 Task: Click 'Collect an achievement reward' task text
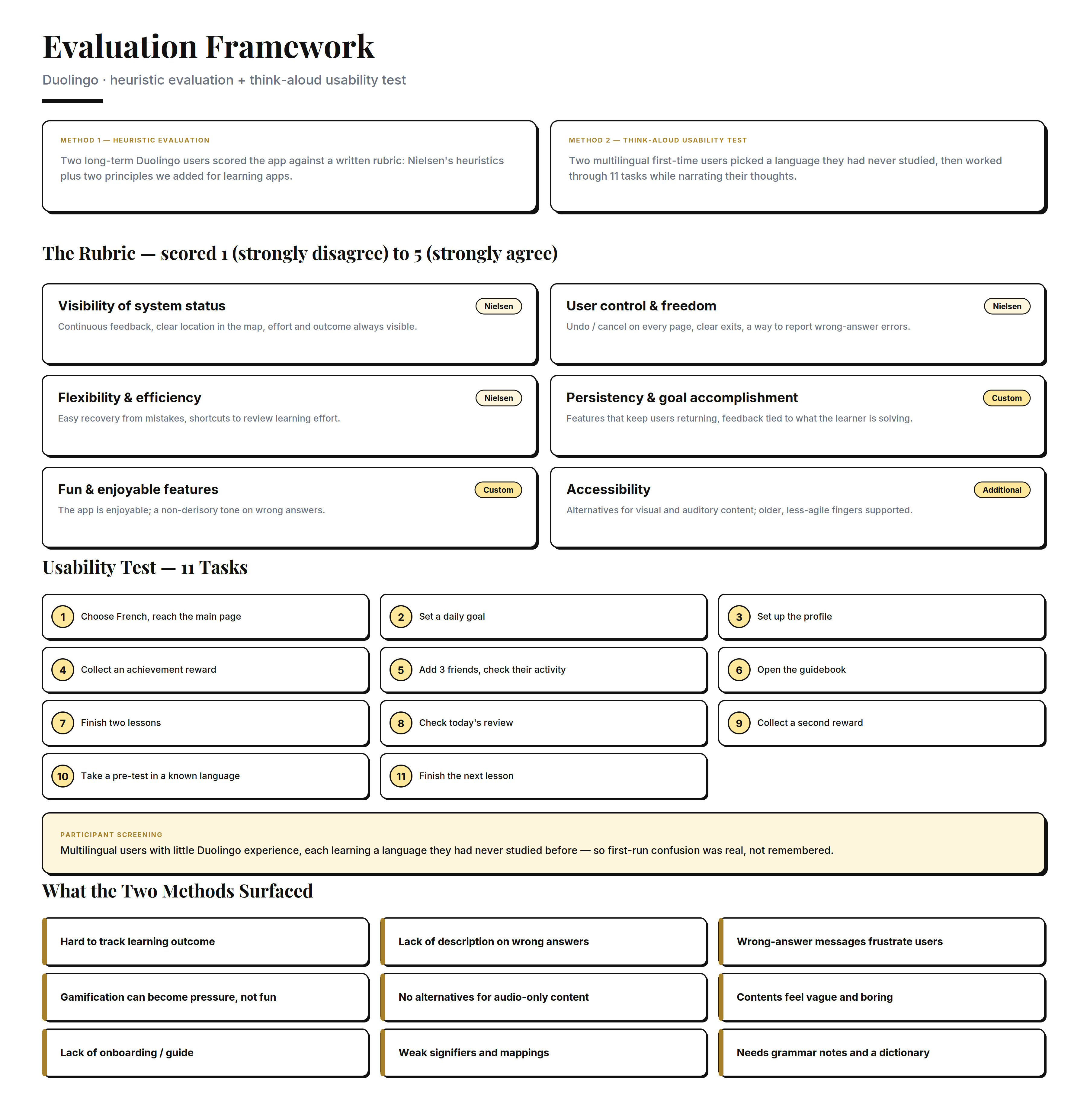pos(149,670)
